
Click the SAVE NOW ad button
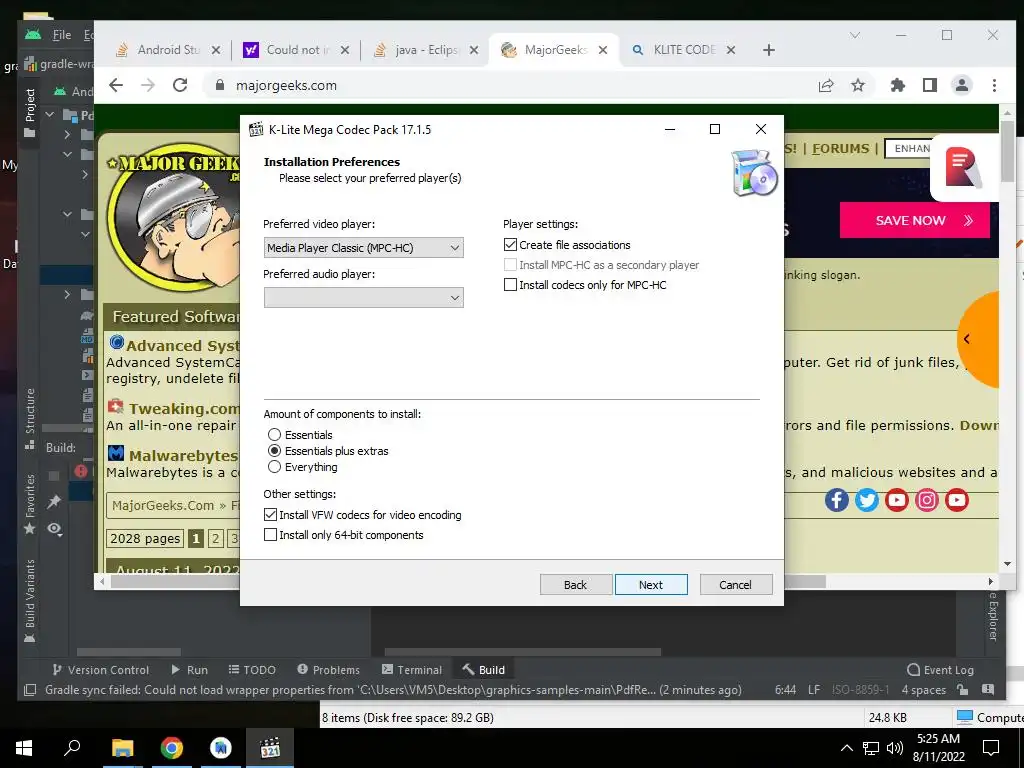coord(914,220)
